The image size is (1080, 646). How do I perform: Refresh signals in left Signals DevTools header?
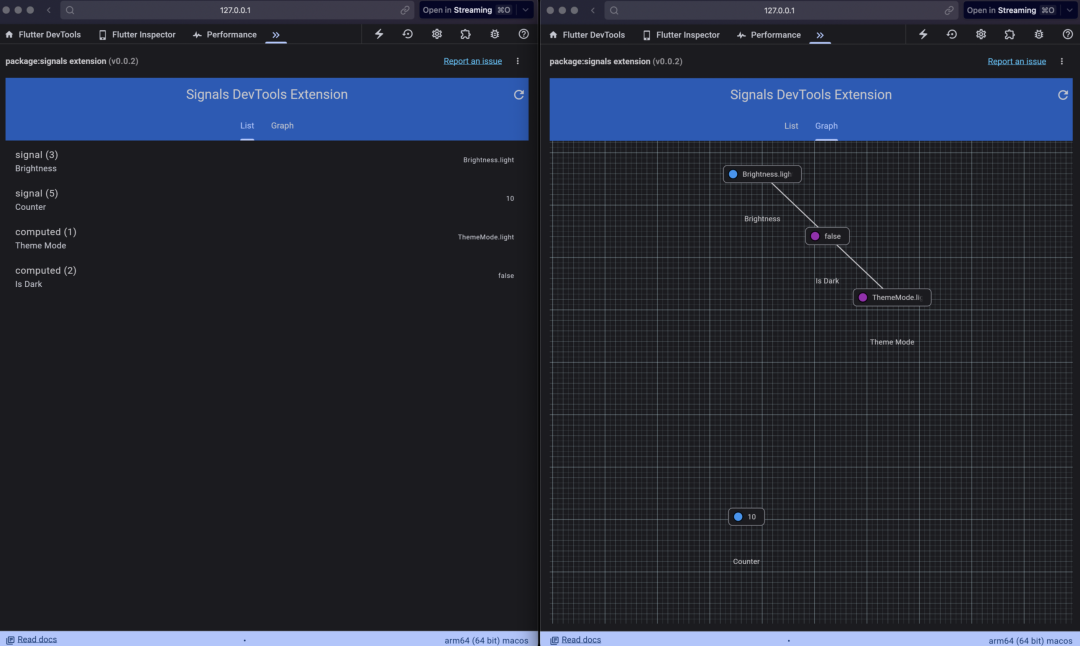pos(518,95)
